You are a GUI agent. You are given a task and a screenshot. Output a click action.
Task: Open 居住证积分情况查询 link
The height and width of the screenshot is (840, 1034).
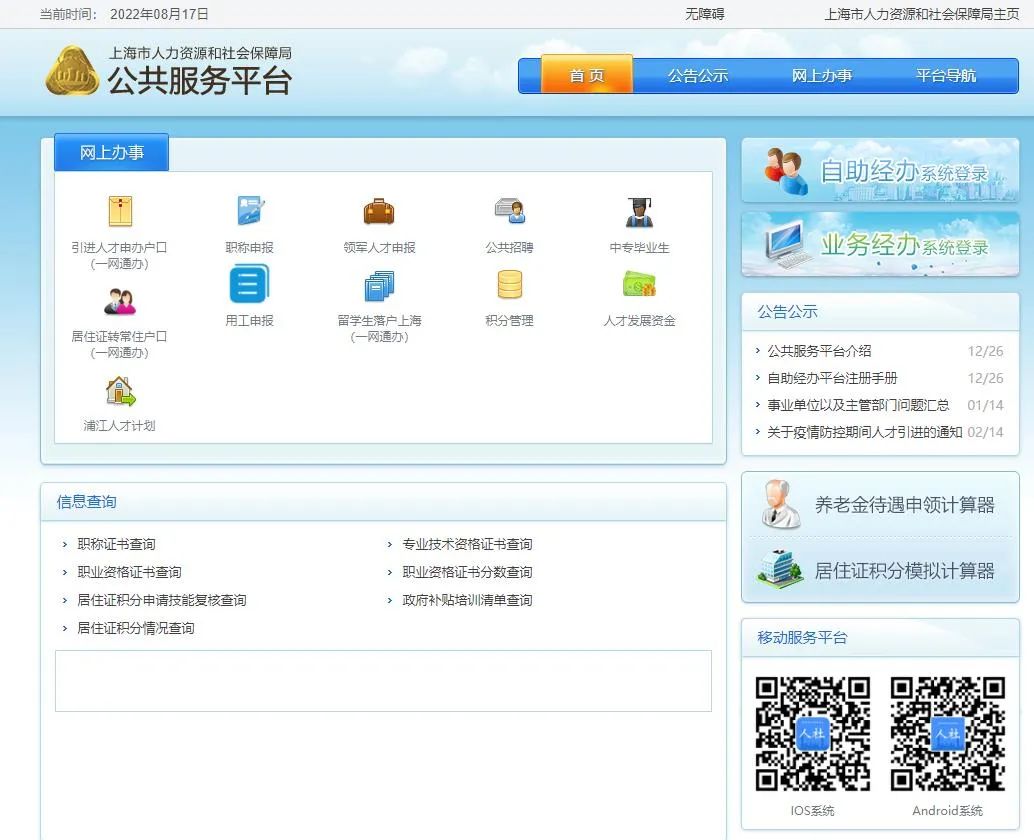(x=136, y=628)
